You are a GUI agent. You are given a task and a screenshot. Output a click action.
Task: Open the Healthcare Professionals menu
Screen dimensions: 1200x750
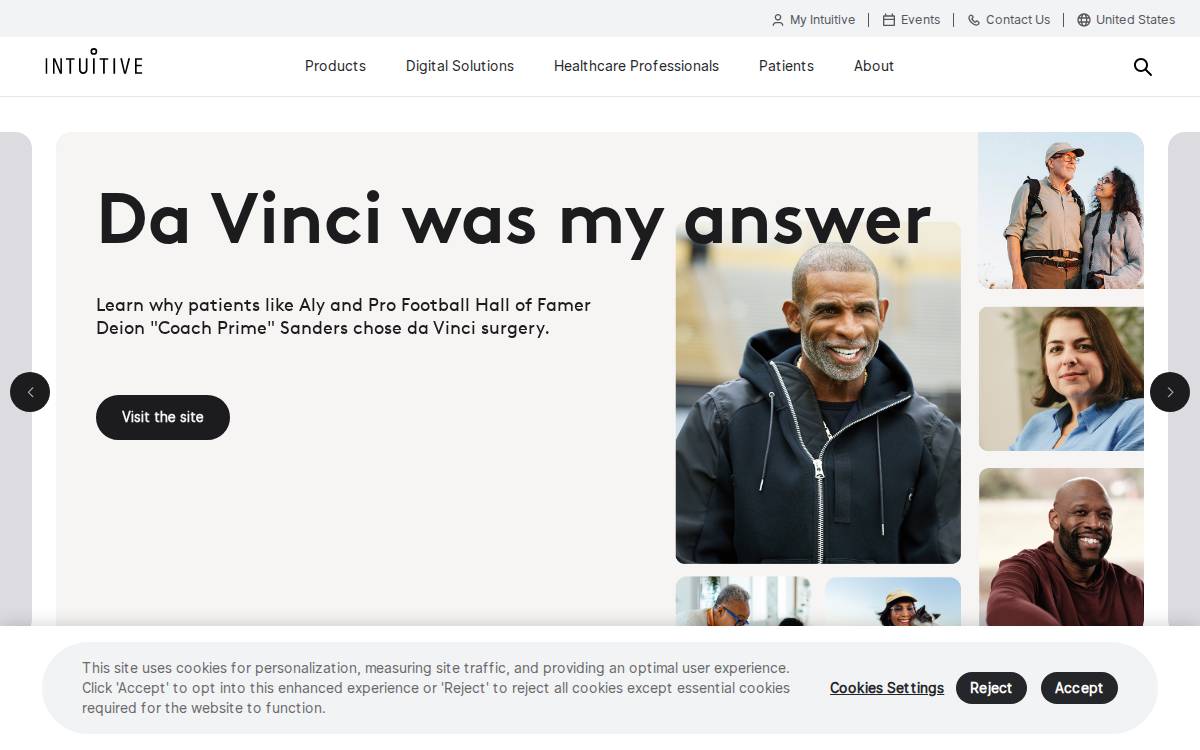[x=636, y=66]
